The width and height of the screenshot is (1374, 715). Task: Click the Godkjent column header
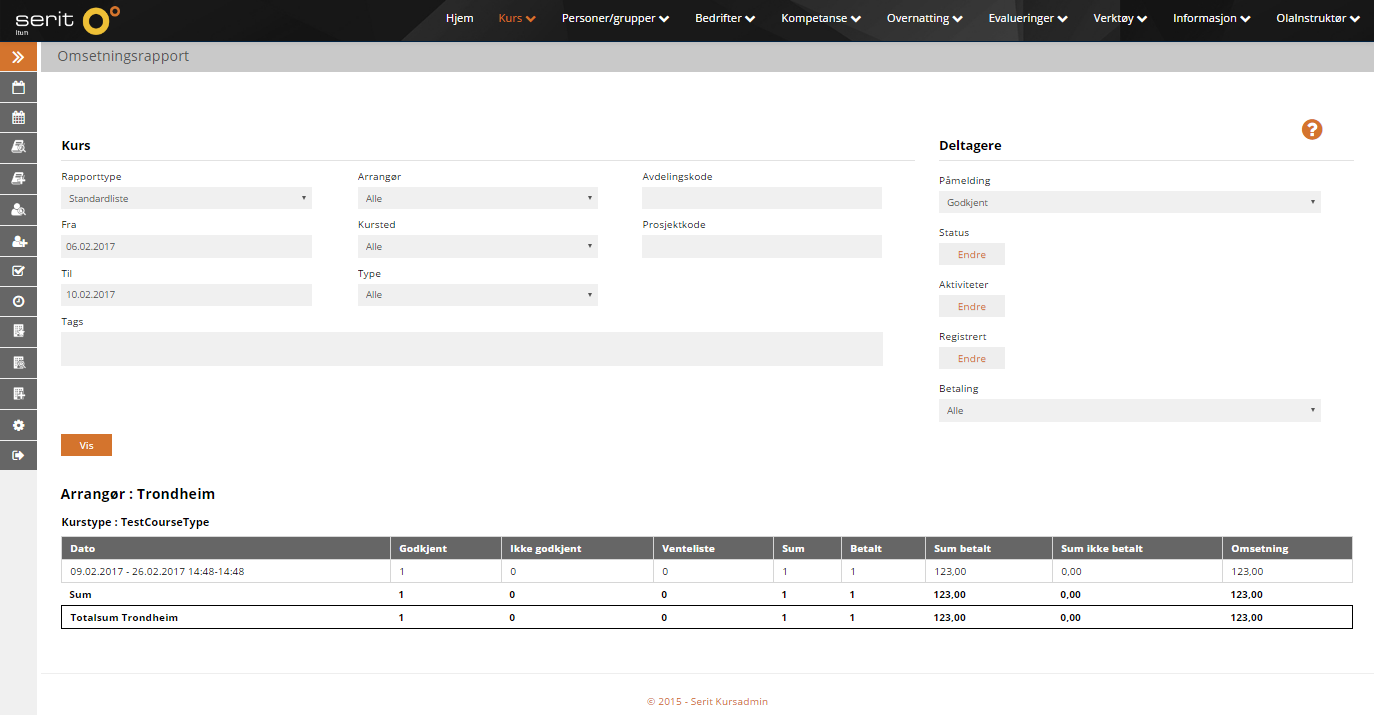(x=446, y=548)
